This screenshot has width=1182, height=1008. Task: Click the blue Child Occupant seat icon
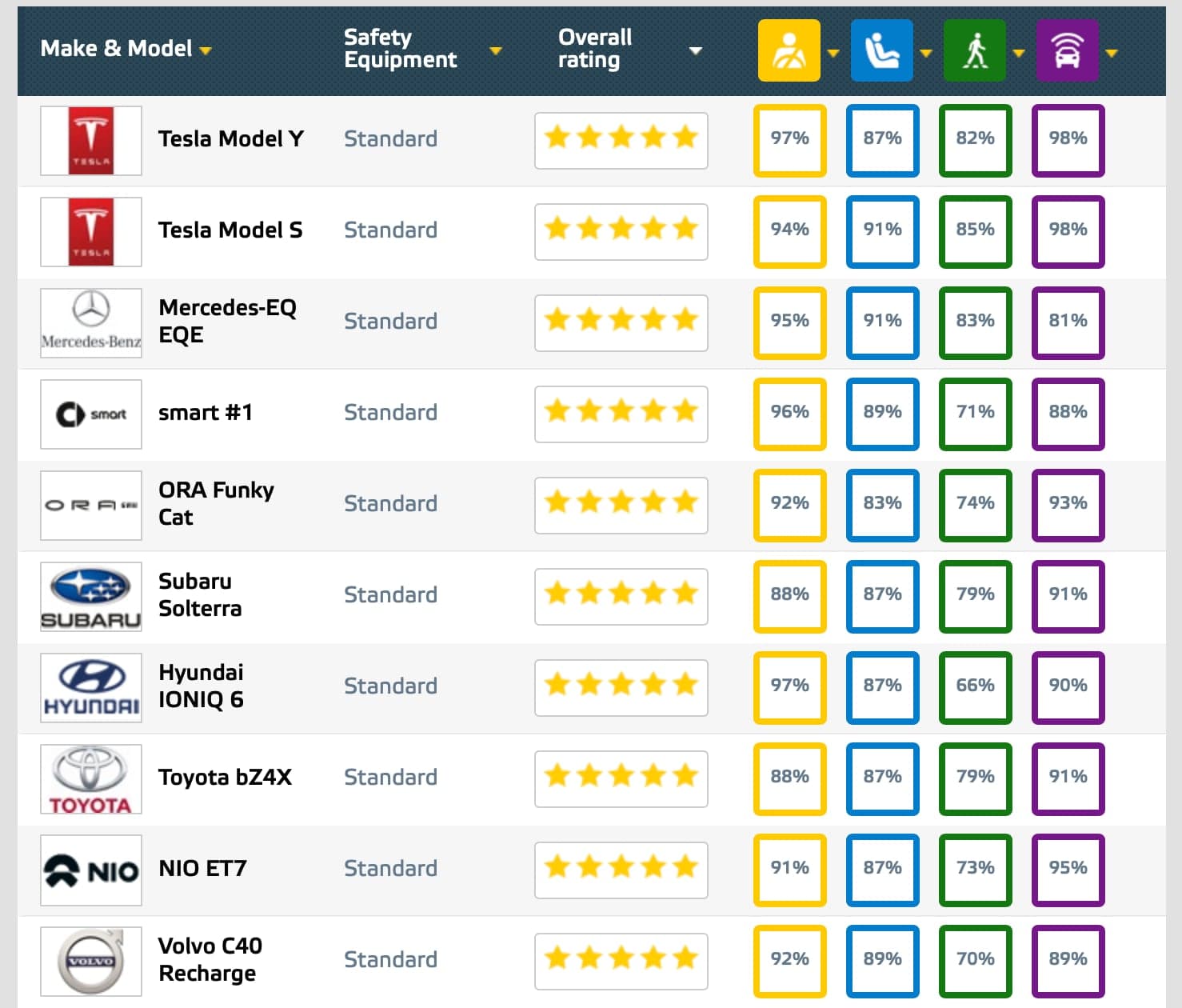(x=881, y=50)
